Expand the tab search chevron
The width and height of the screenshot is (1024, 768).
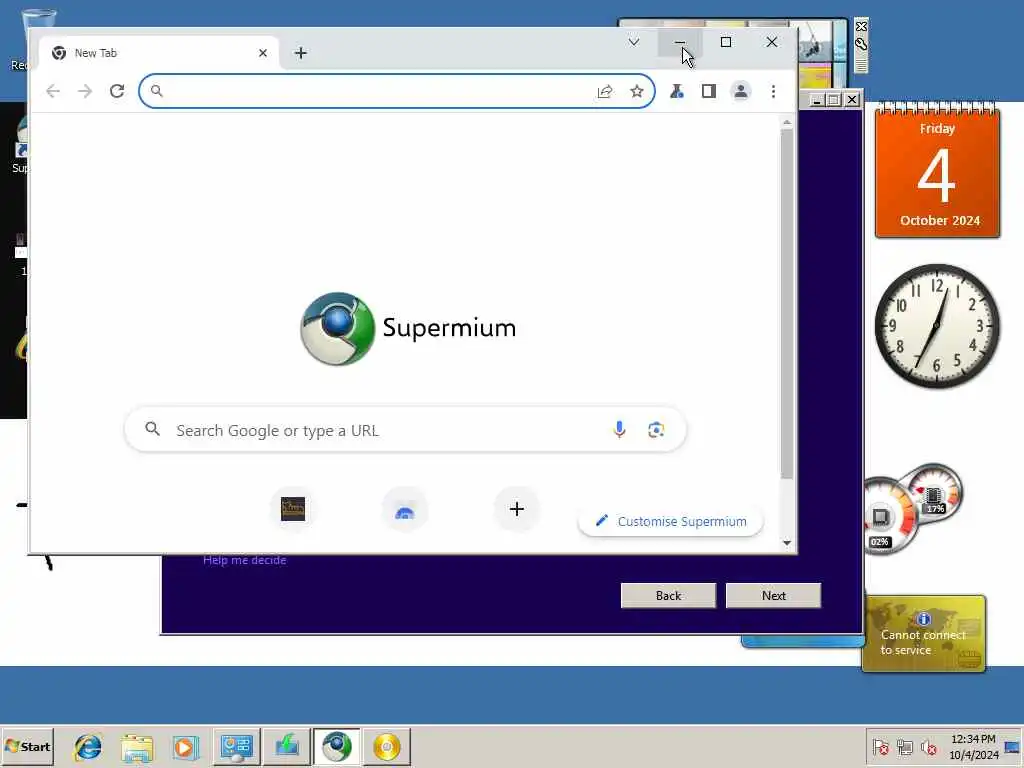[633, 42]
